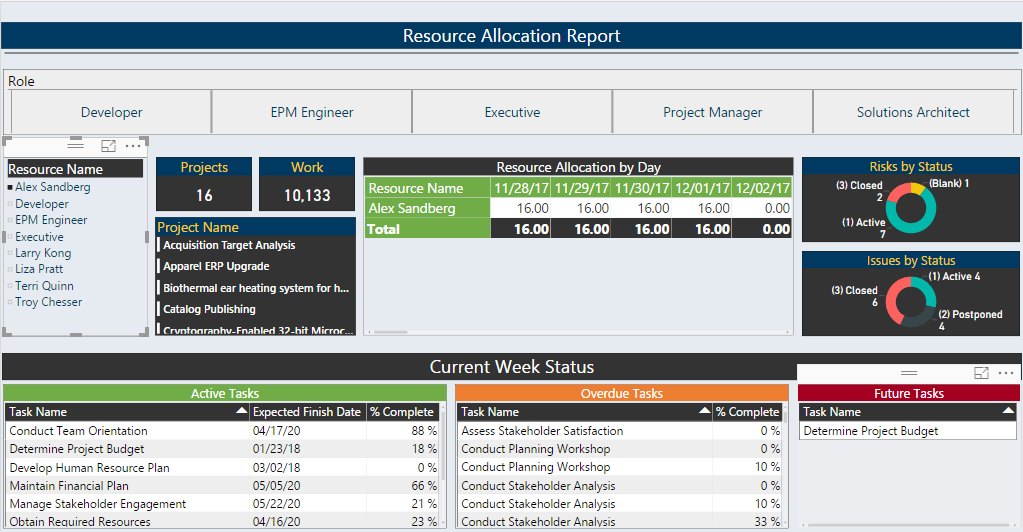Open more options on Resource Name slicer
This screenshot has height=532, width=1023.
point(133,146)
